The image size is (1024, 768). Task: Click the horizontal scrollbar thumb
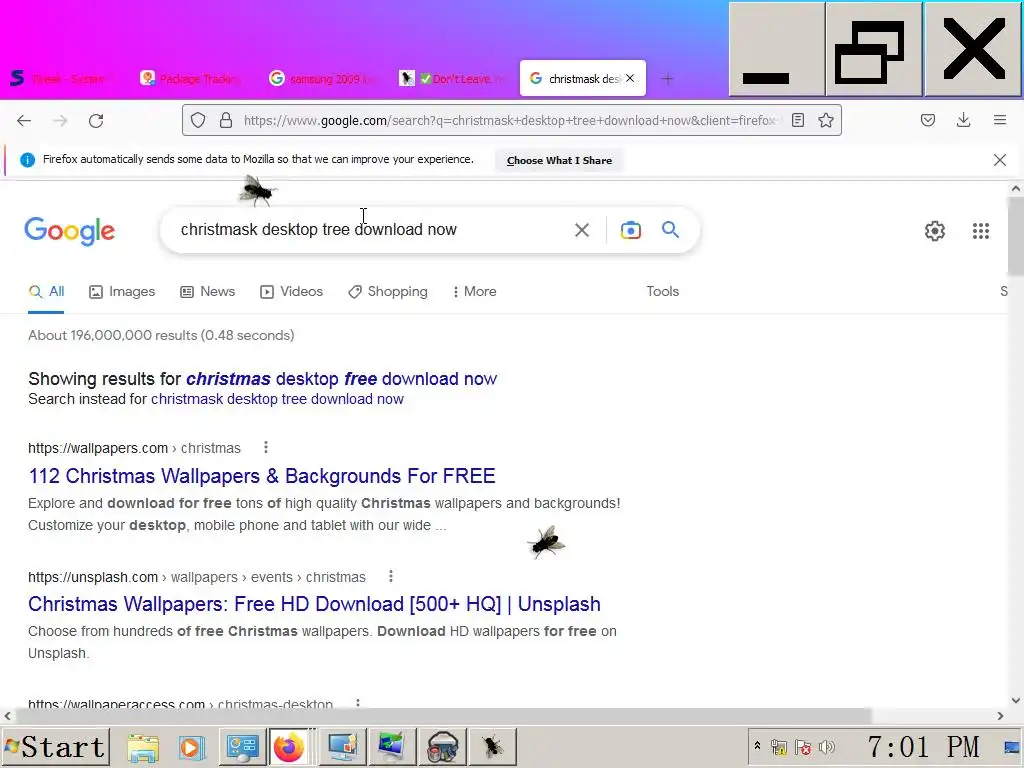coord(443,716)
